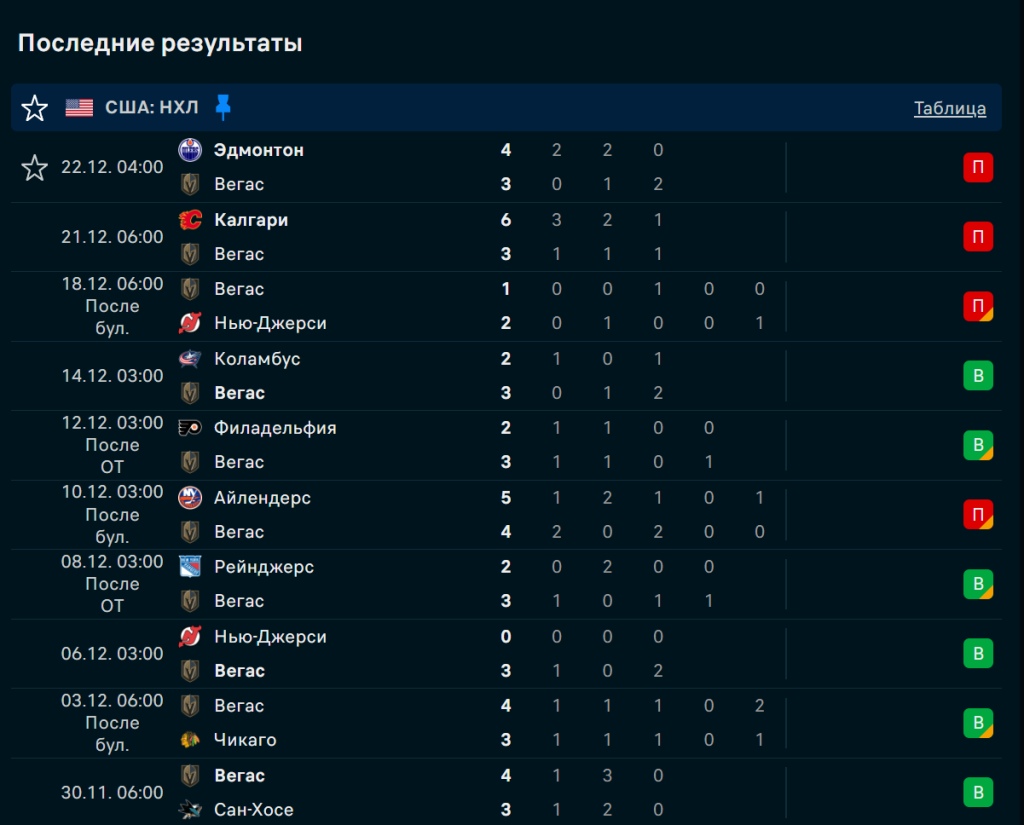This screenshot has width=1024, height=825.
Task: Select the 08.12 Рейнджерс match date cell
Action: tap(112, 584)
